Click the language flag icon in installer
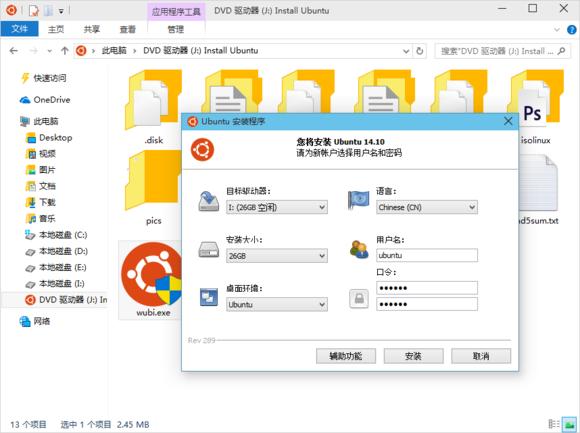Image resolution: width=580 pixels, height=433 pixels. click(x=358, y=200)
